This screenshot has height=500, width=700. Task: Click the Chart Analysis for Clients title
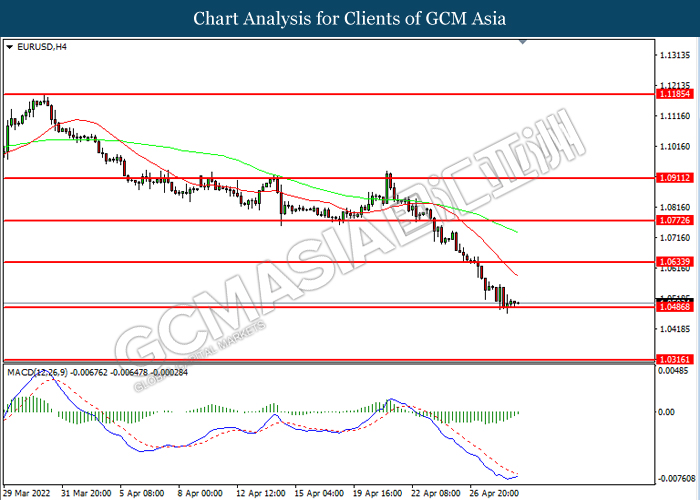(x=350, y=19)
